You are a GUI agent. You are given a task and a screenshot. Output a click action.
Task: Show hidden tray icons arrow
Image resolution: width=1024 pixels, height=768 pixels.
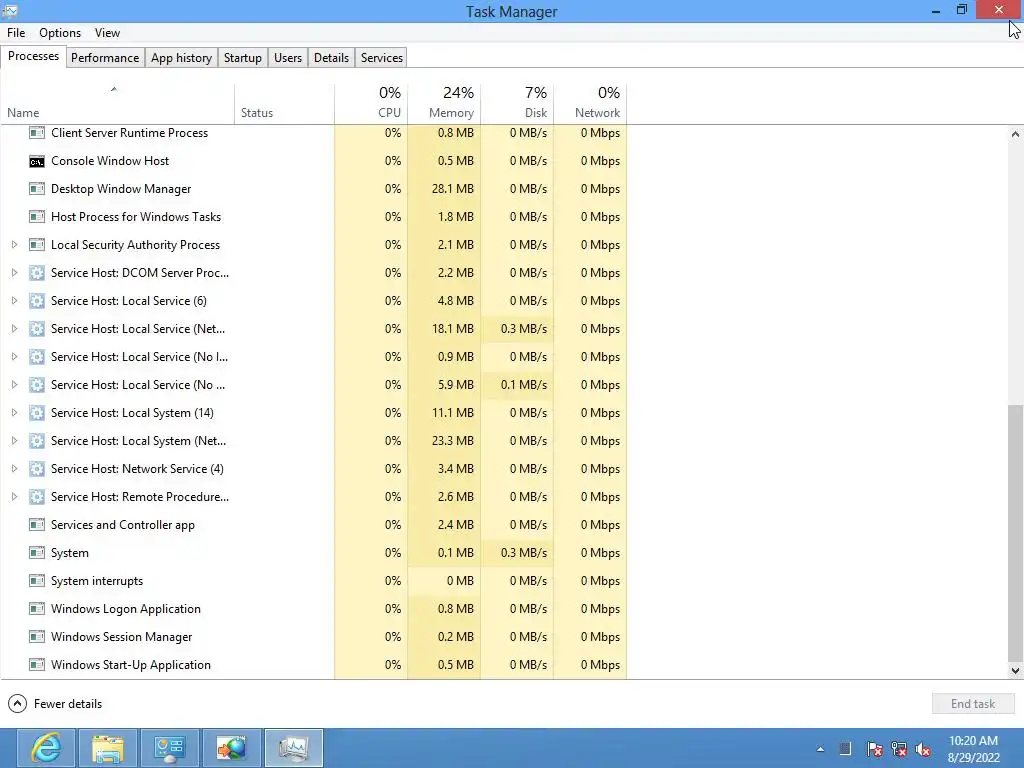coord(820,749)
